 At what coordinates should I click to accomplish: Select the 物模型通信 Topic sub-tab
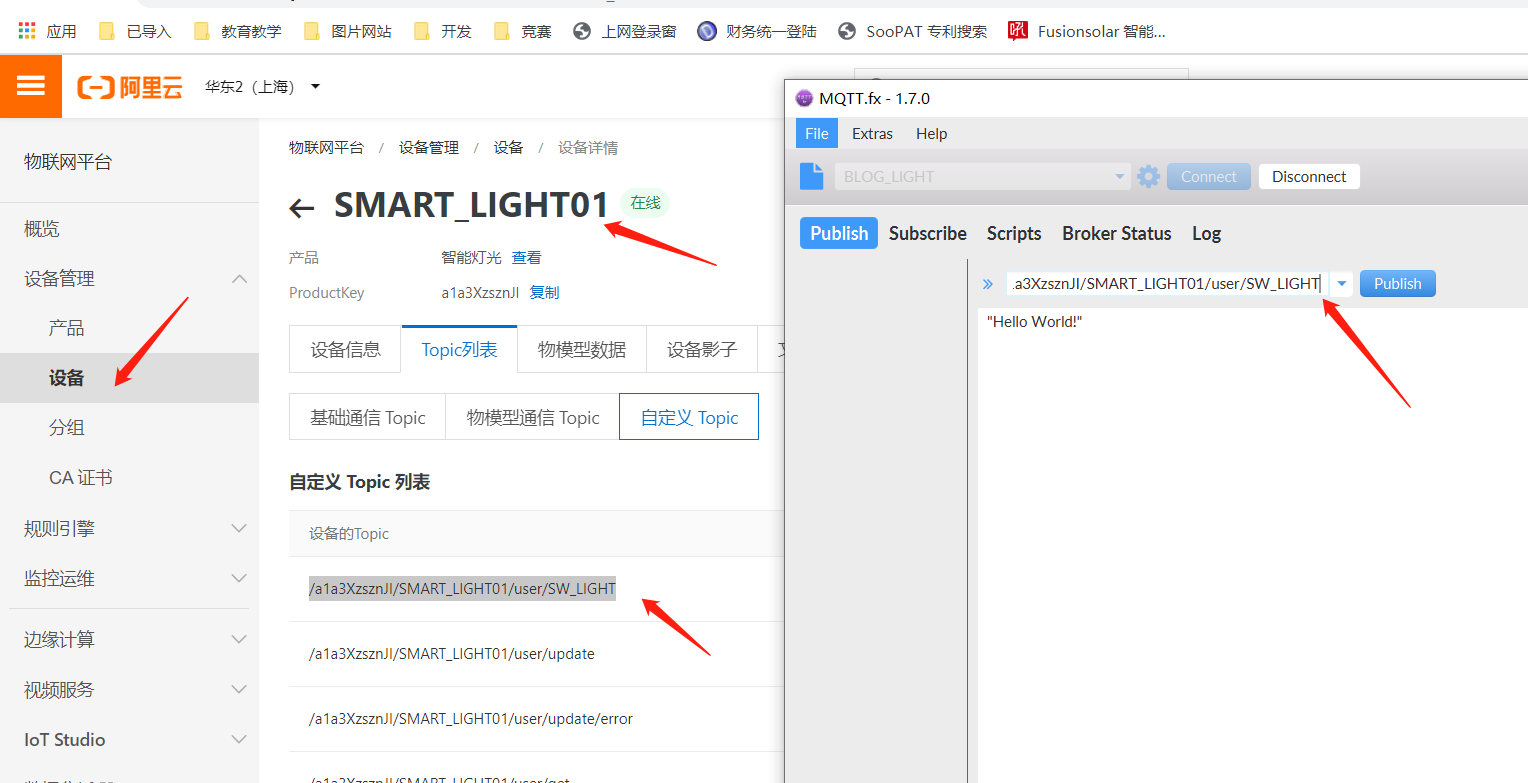[533, 417]
